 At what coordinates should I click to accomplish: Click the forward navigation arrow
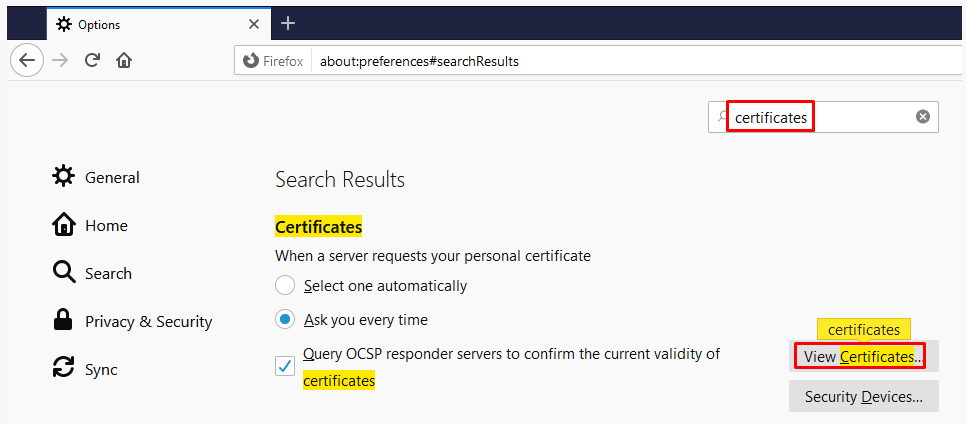pos(60,60)
